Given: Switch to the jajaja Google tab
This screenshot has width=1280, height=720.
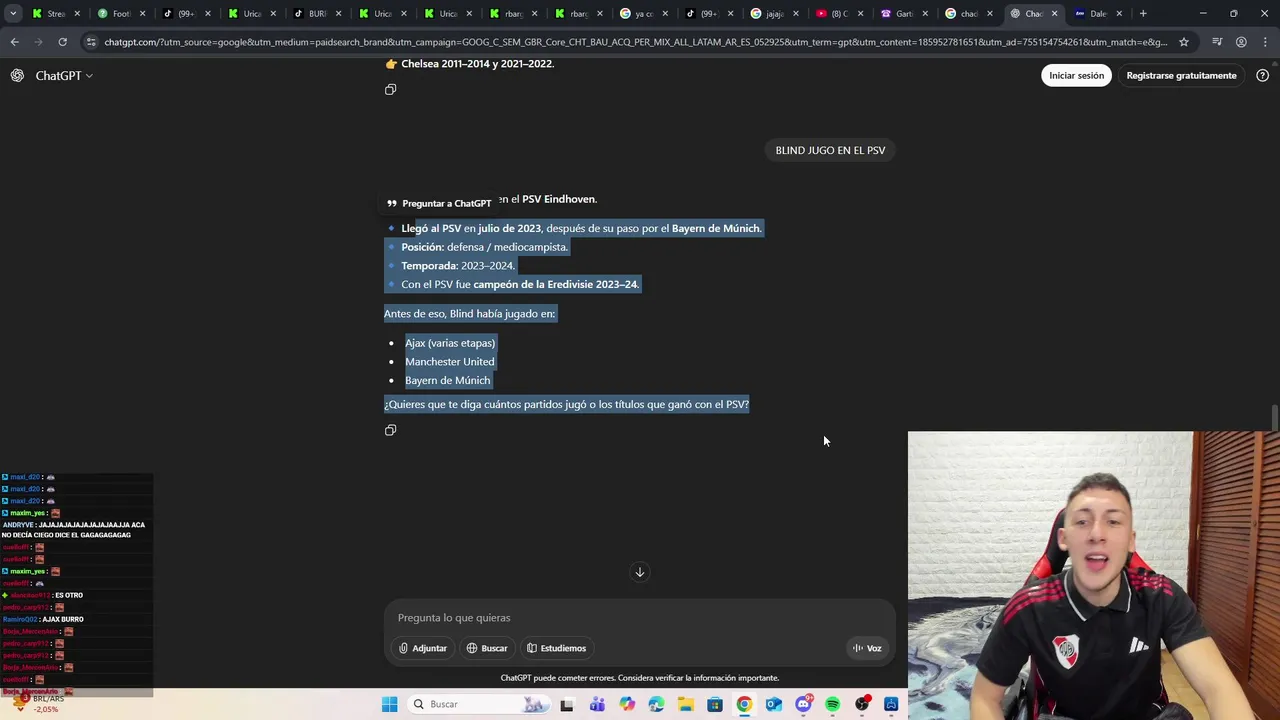Looking at the screenshot, I should pyautogui.click(x=772, y=13).
